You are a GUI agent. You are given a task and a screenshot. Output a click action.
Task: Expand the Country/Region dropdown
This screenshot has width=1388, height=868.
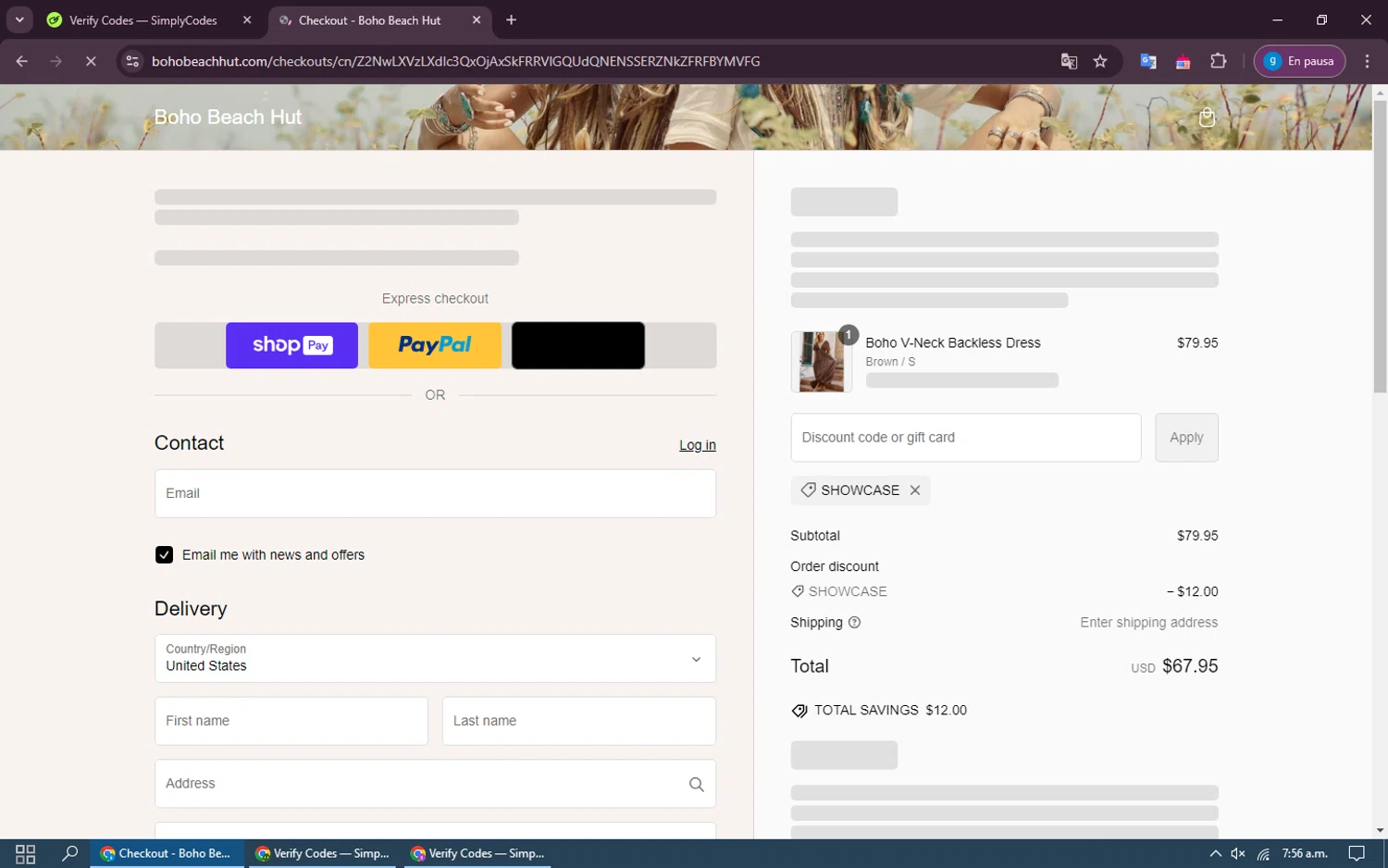tap(435, 658)
